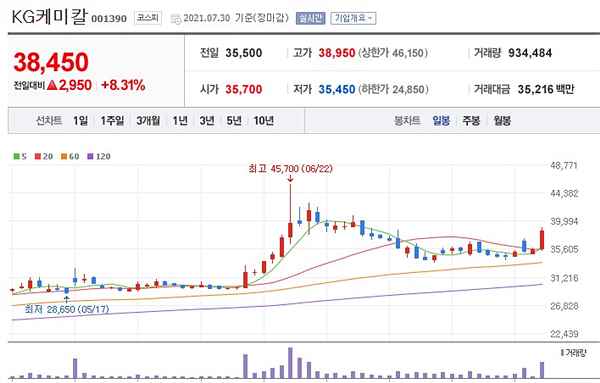Click the 거래량 value 934,484

(530, 53)
